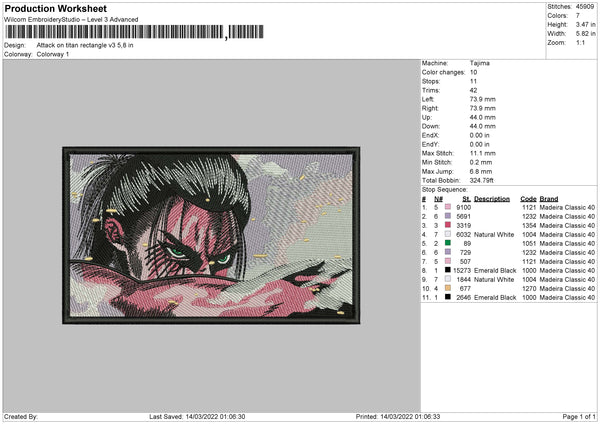
Task: Click the 'Created By:' footer label
Action: (21, 416)
